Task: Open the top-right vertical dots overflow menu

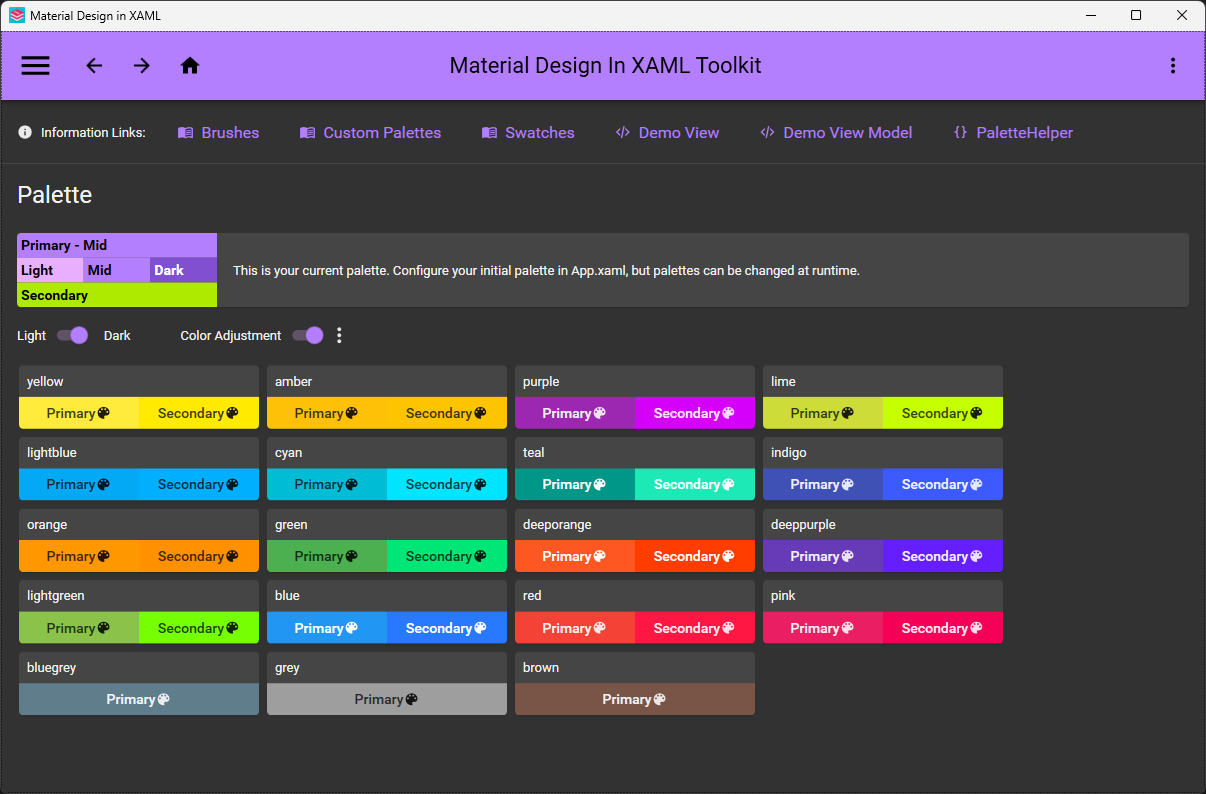Action: [1173, 66]
